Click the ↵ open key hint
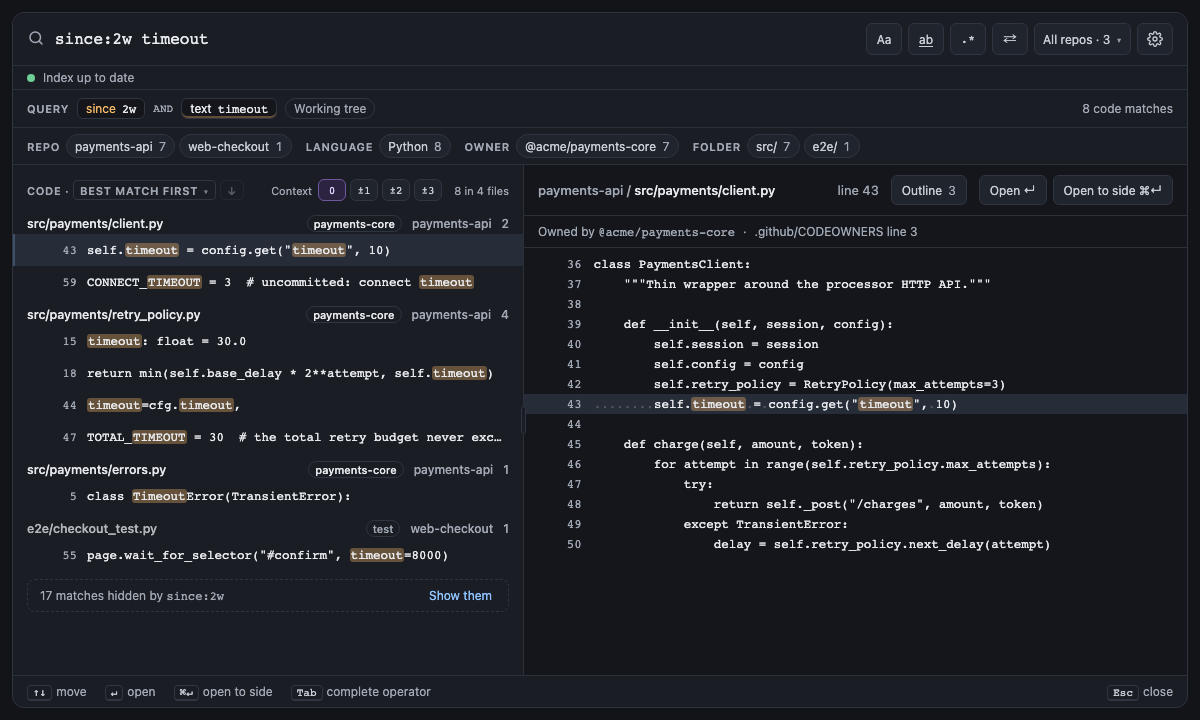The height and width of the screenshot is (720, 1200). click(130, 692)
